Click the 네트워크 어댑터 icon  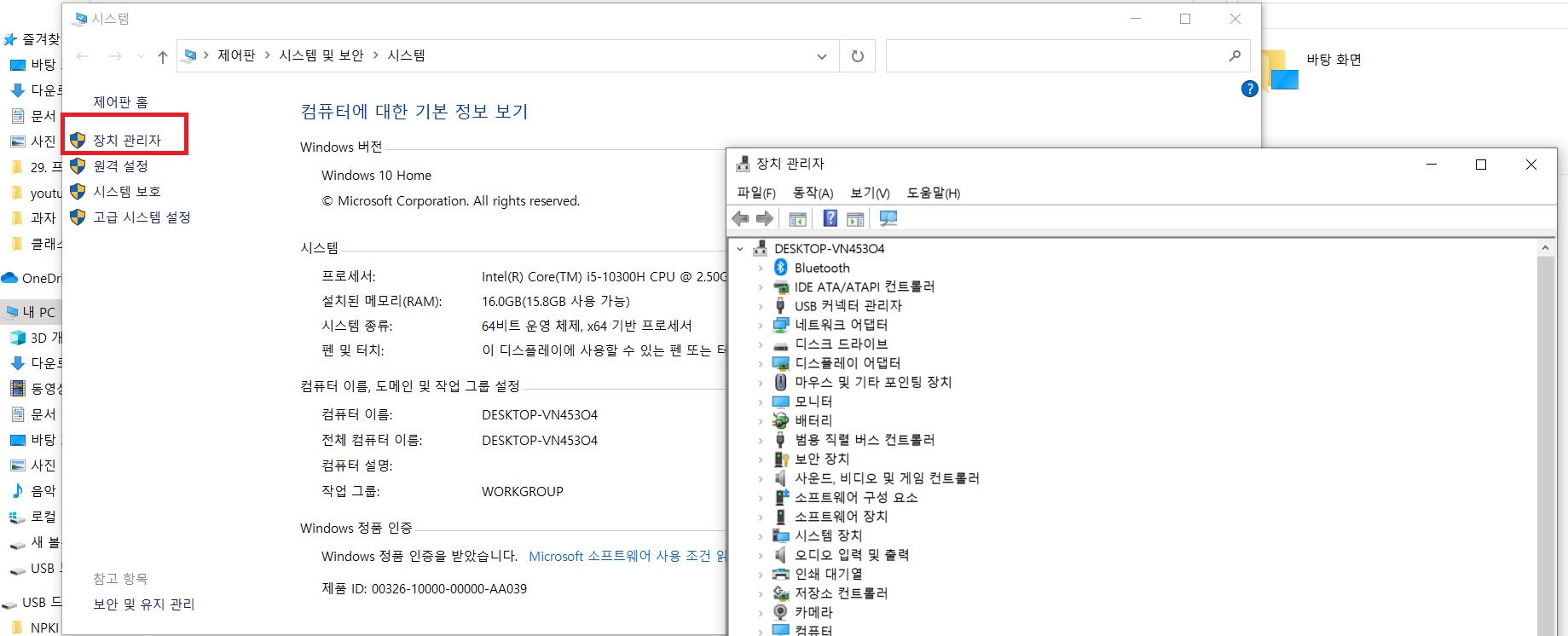click(x=780, y=325)
